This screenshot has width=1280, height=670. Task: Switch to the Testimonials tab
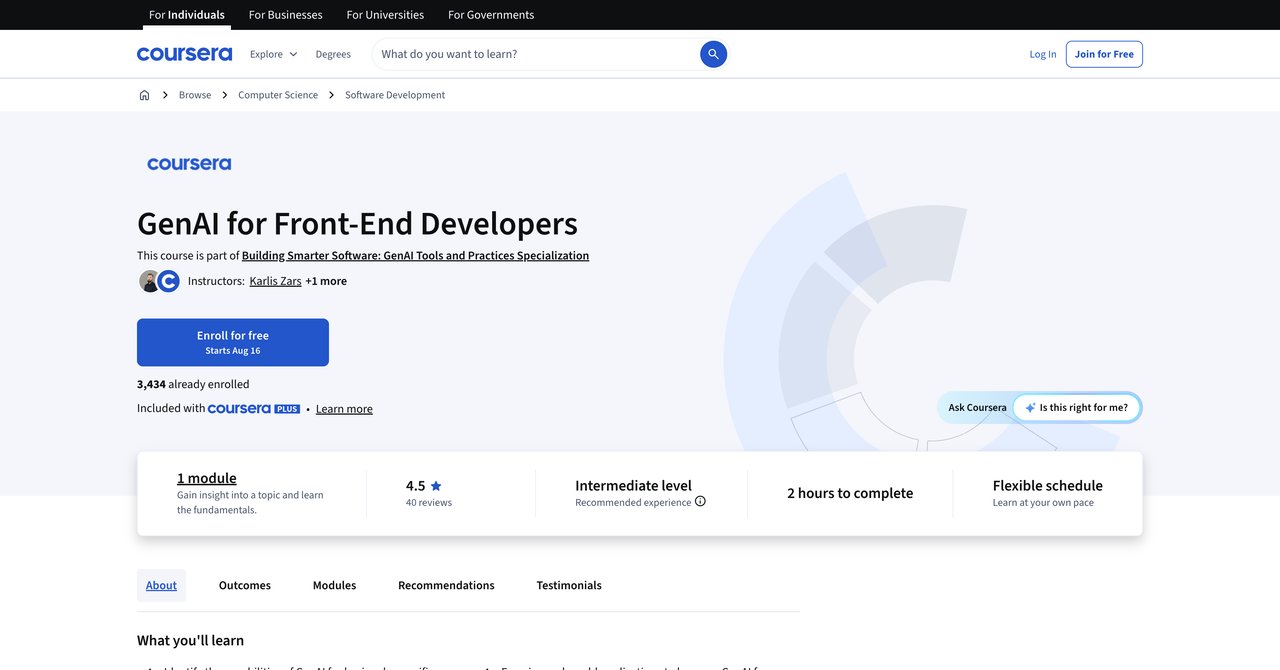click(569, 586)
